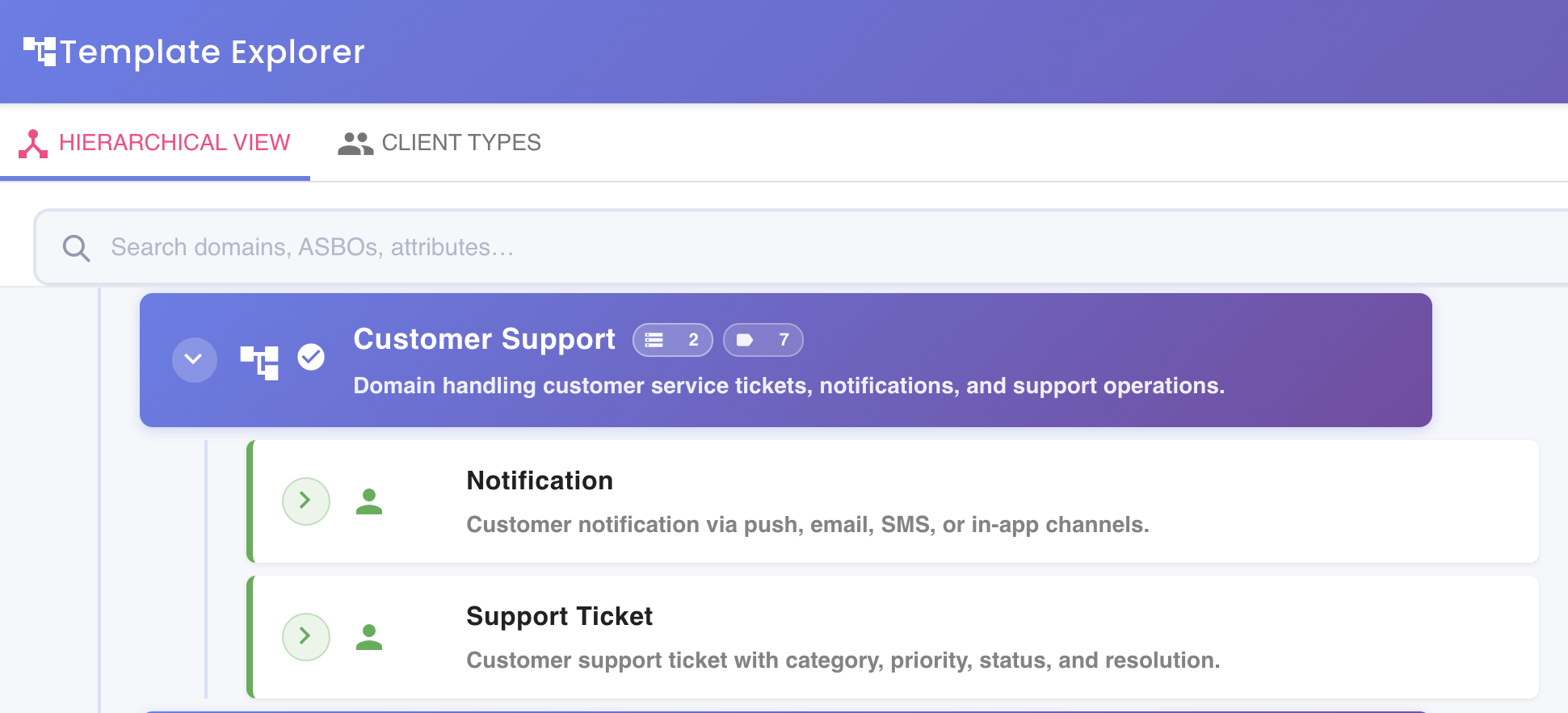Click the Support Ticket person icon
Image resolution: width=1568 pixels, height=713 pixels.
[x=369, y=637]
